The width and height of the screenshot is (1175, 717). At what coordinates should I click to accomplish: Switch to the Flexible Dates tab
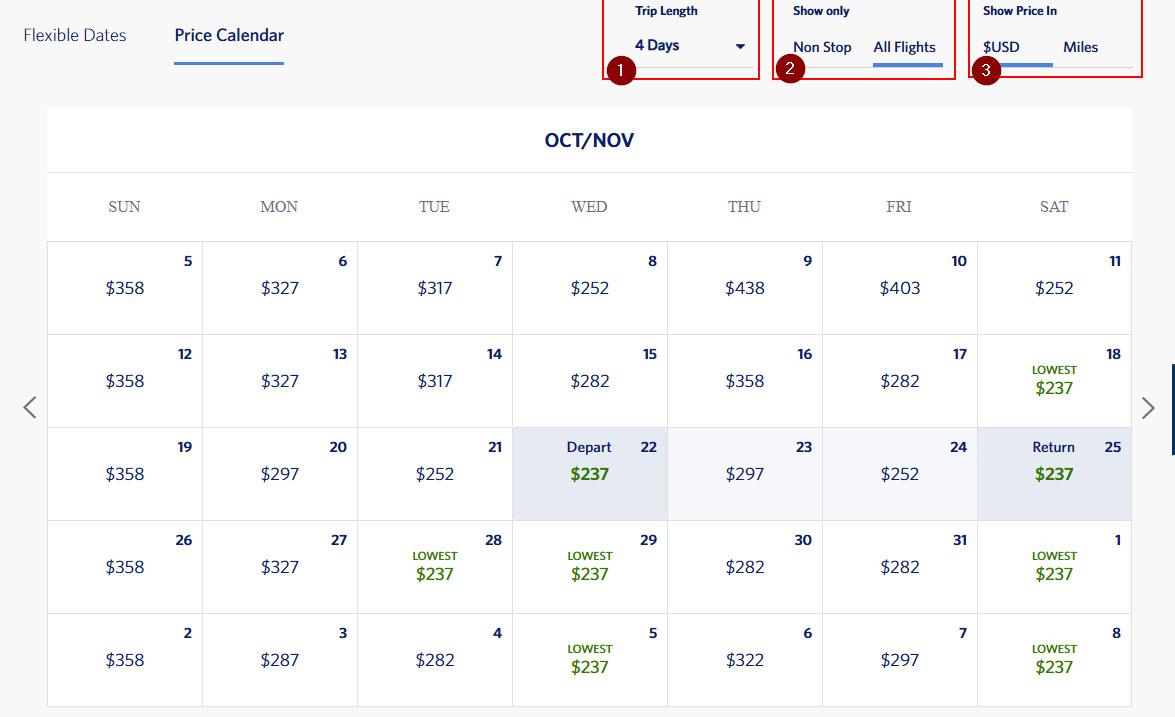(x=75, y=35)
